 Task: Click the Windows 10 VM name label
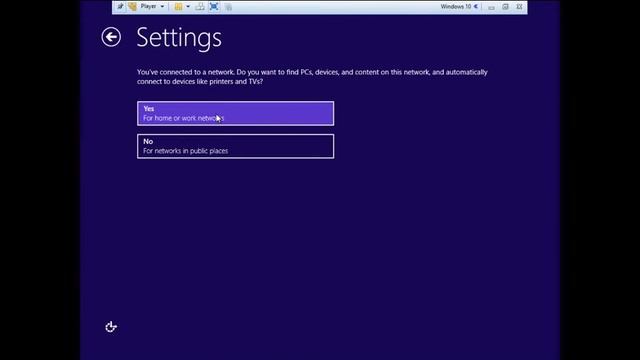pyautogui.click(x=456, y=7)
